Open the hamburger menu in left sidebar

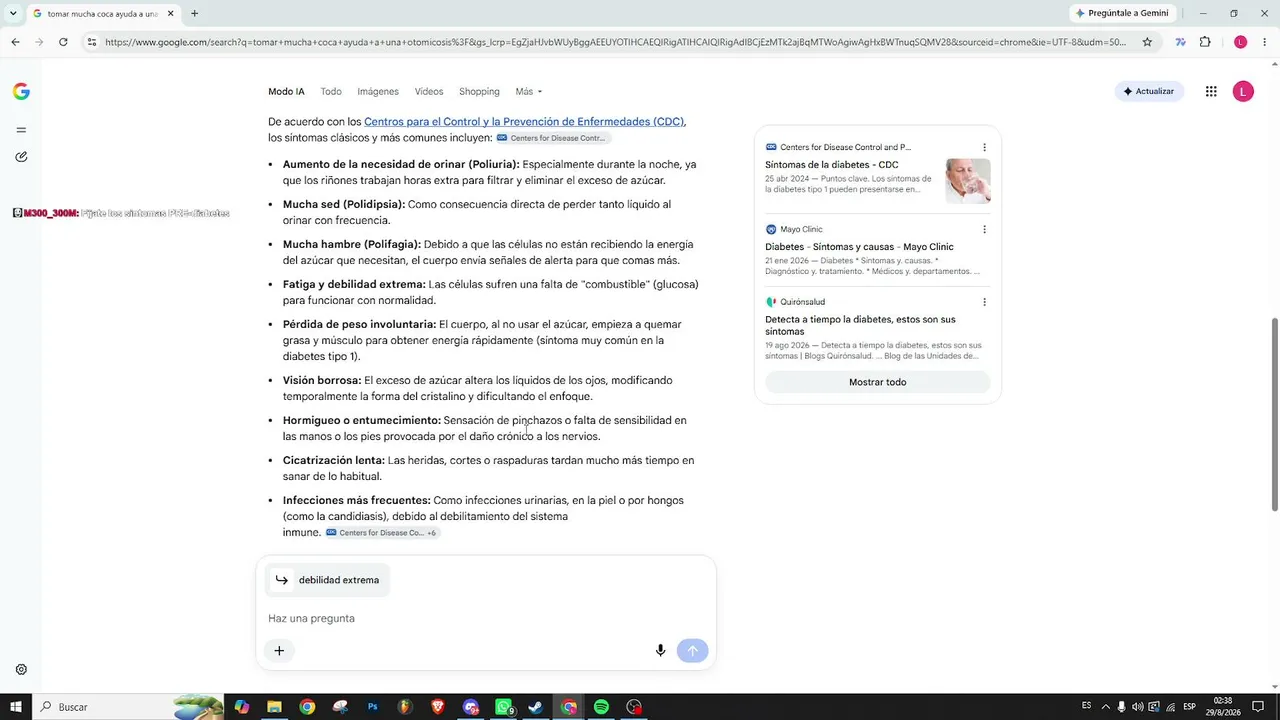21,130
